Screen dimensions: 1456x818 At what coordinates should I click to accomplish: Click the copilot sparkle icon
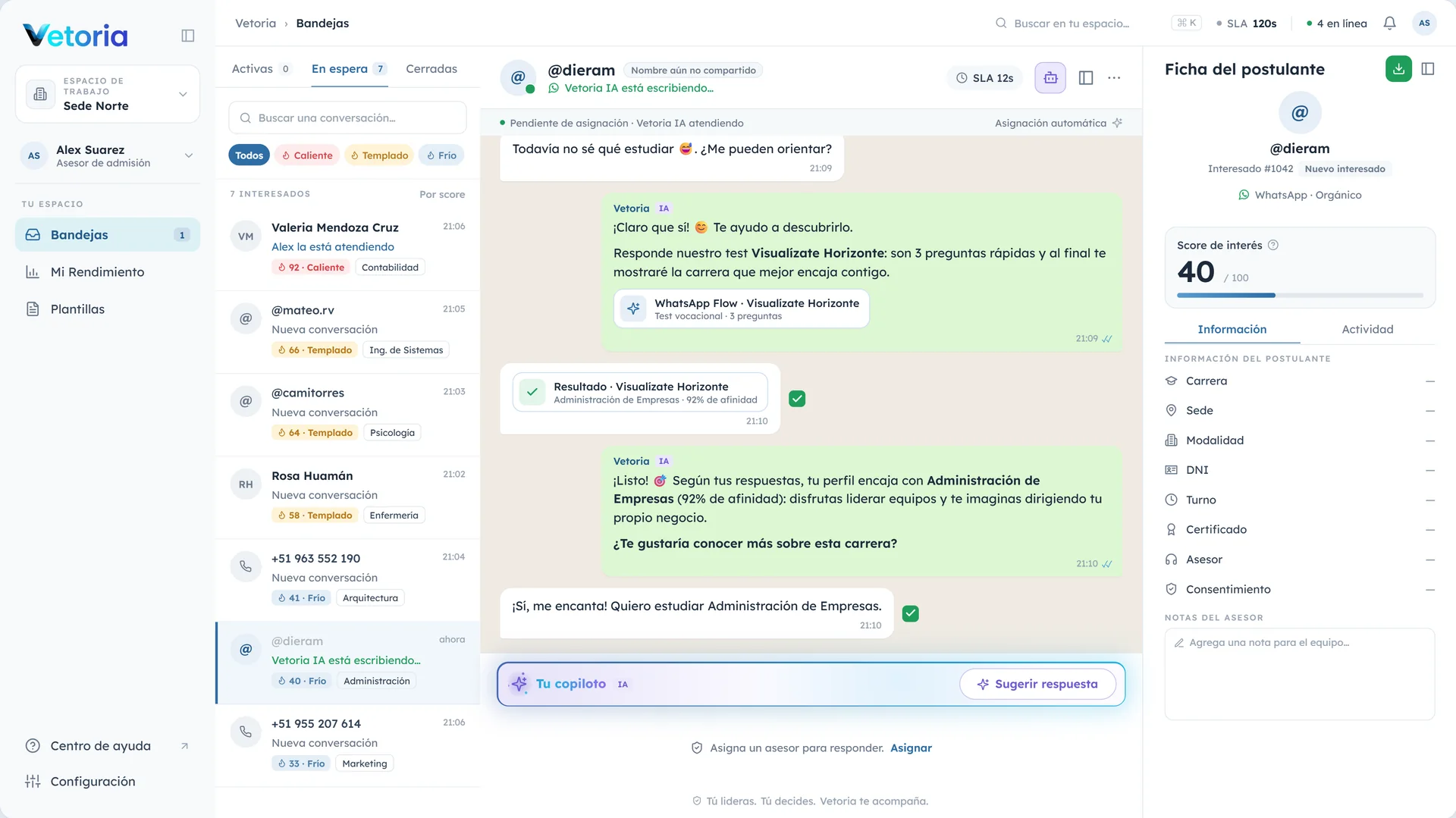(519, 683)
